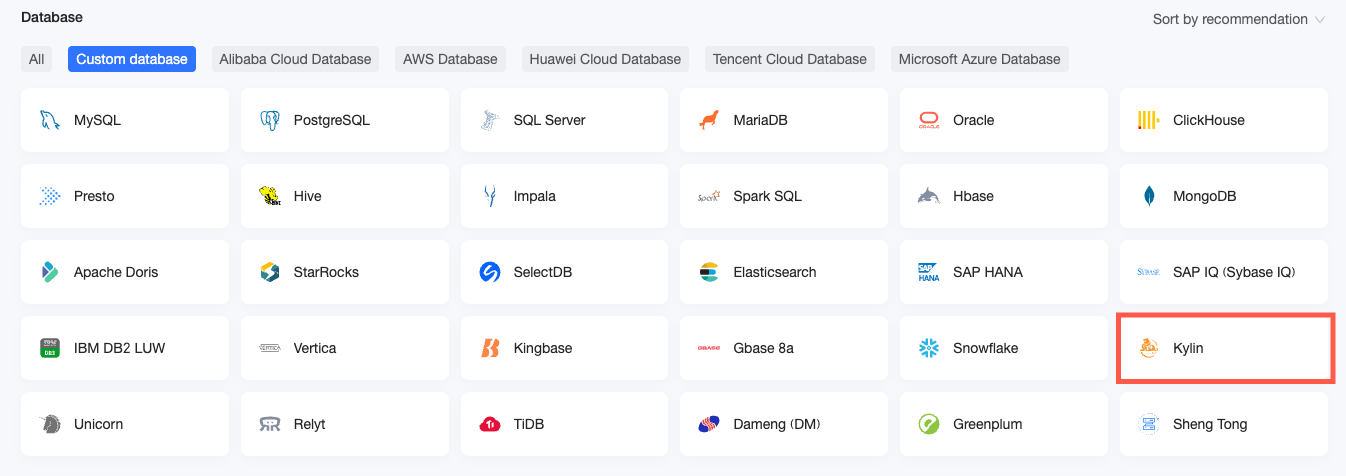
Task: Click the Hive bee icon
Action: coord(269,196)
